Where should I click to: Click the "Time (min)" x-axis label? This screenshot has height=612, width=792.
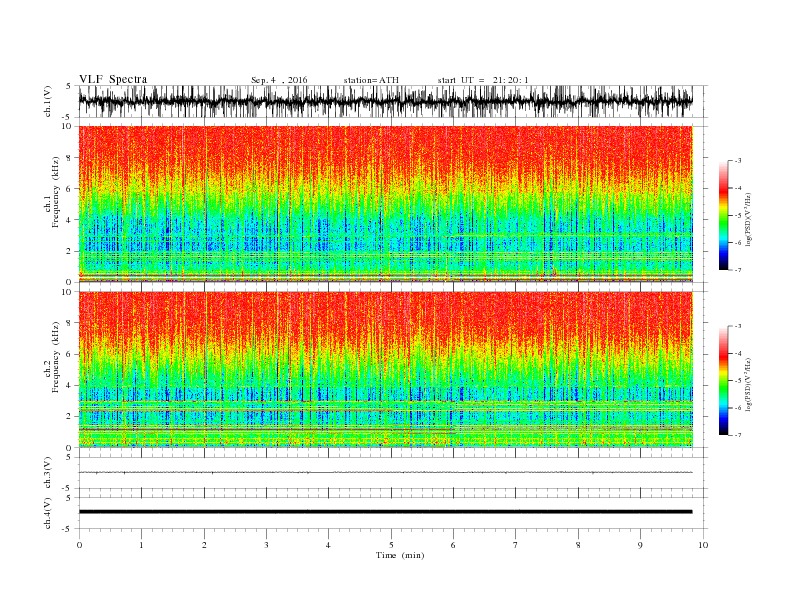click(x=400, y=555)
